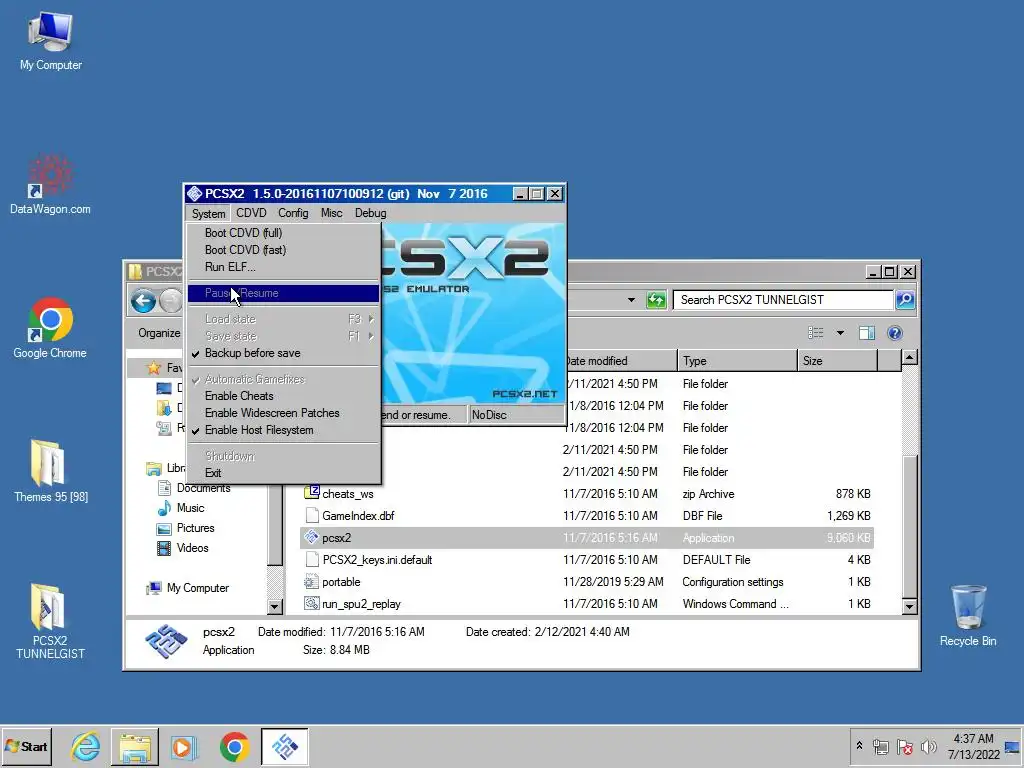Open Themes 95 [98] desktop folder
This screenshot has height=768, width=1024.
click(x=50, y=472)
